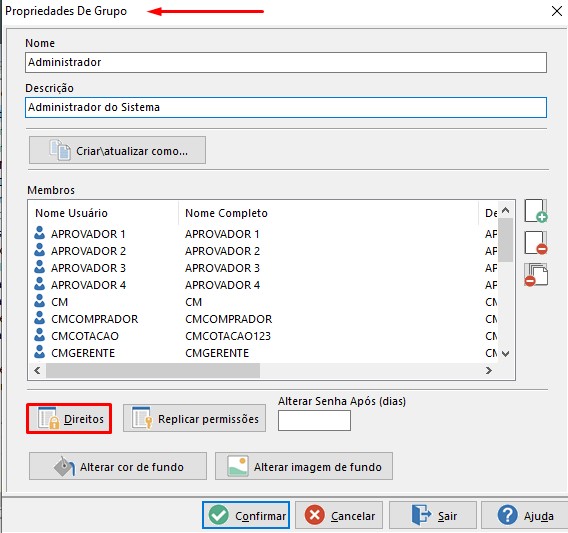Click the add member icon

tap(536, 211)
